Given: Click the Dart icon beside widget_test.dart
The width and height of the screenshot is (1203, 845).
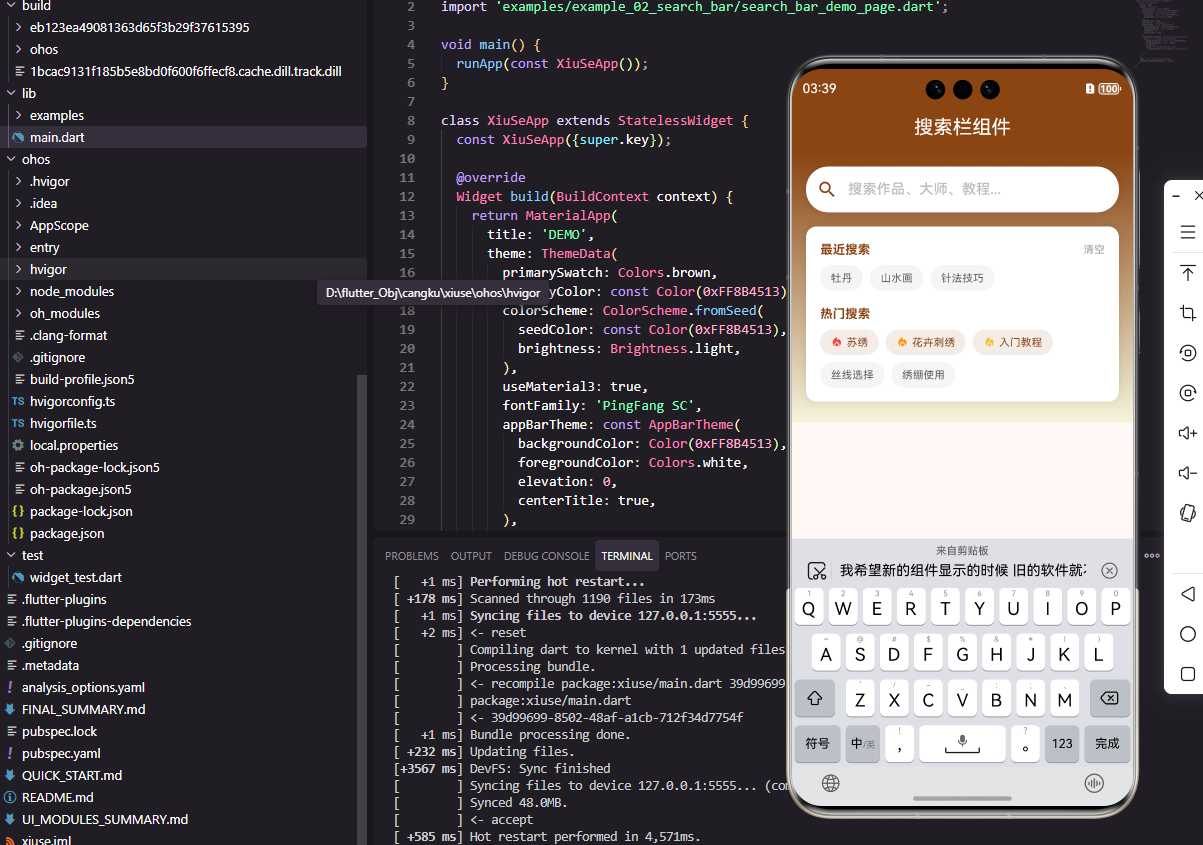Looking at the screenshot, I should 18,577.
